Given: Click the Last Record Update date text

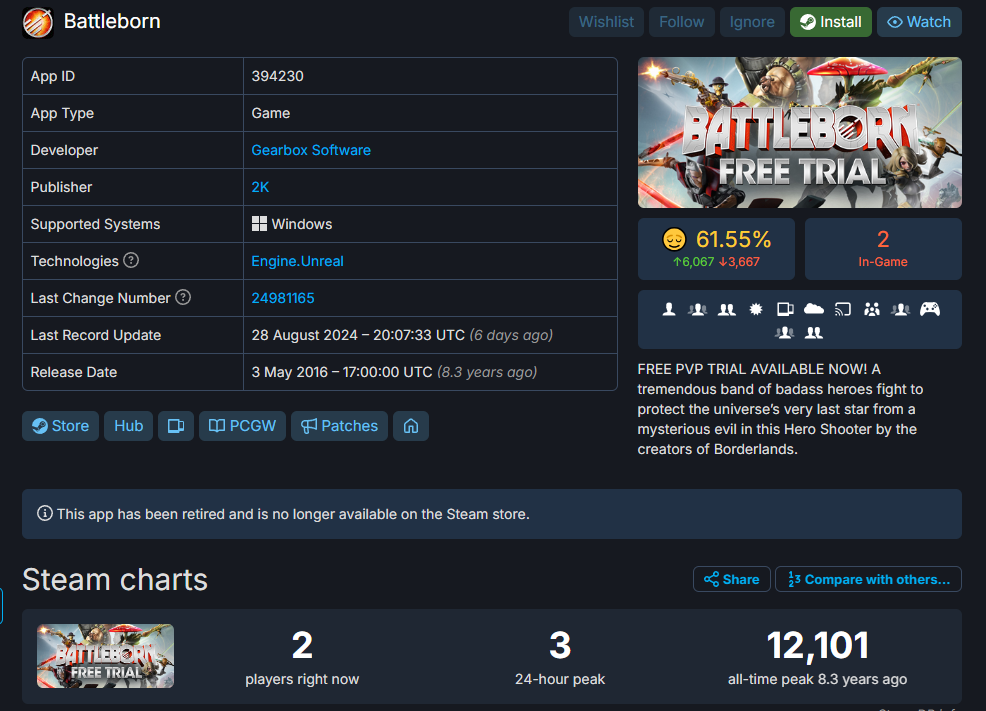Looking at the screenshot, I should 358,336.
